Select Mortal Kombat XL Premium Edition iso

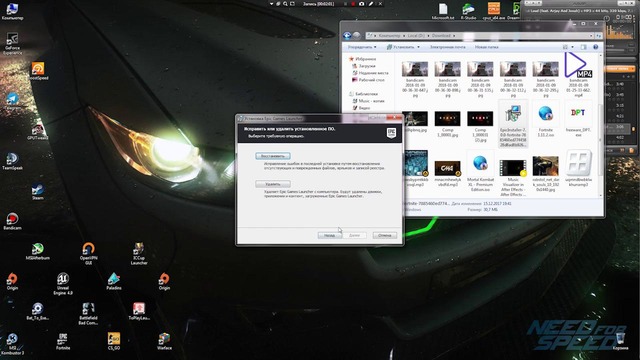coord(480,173)
